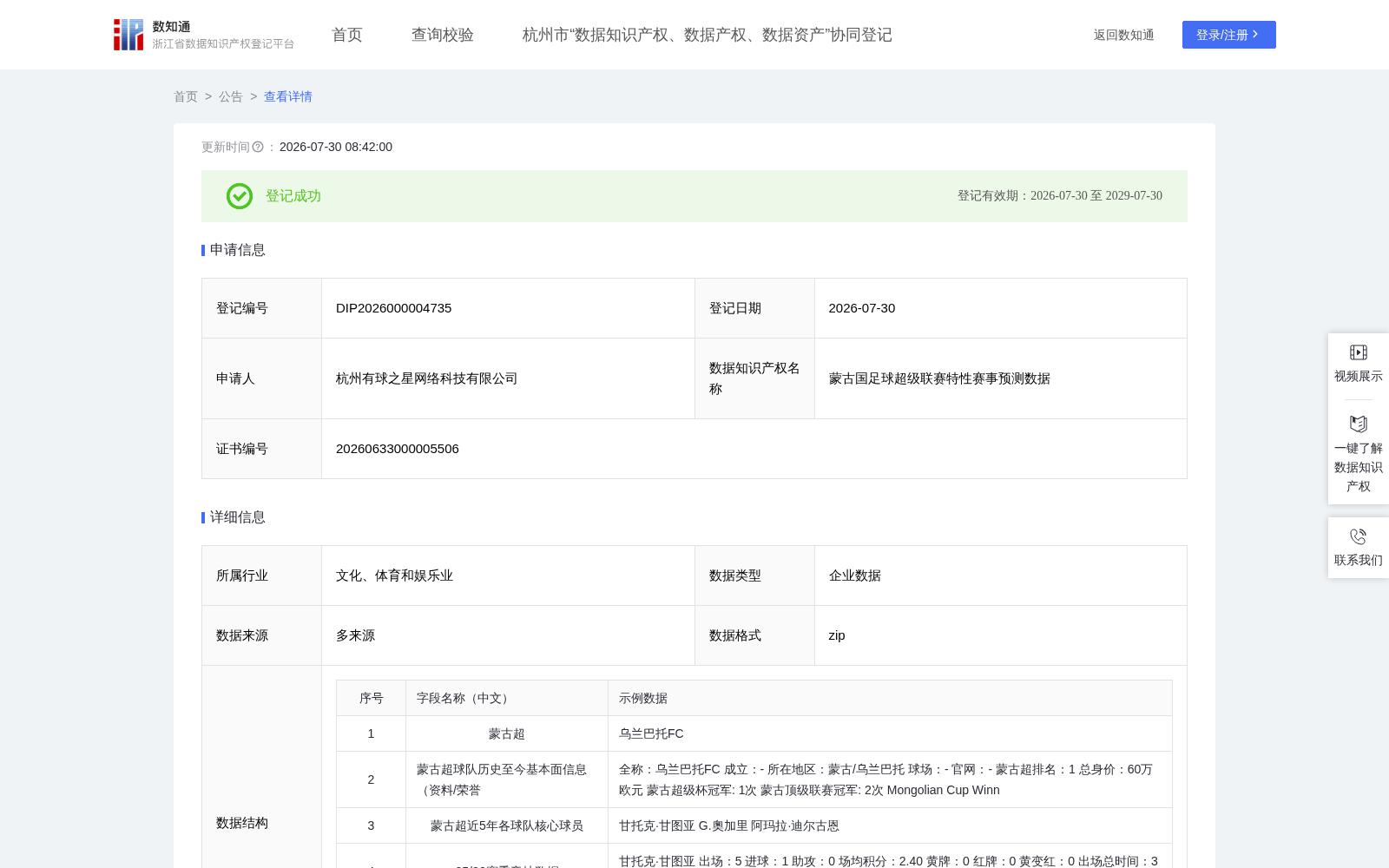Click sample 甘托克·甘图亚 G.奥加里 阿玛拉·迪尔古恩
The width and height of the screenshot is (1389, 868).
point(729,825)
